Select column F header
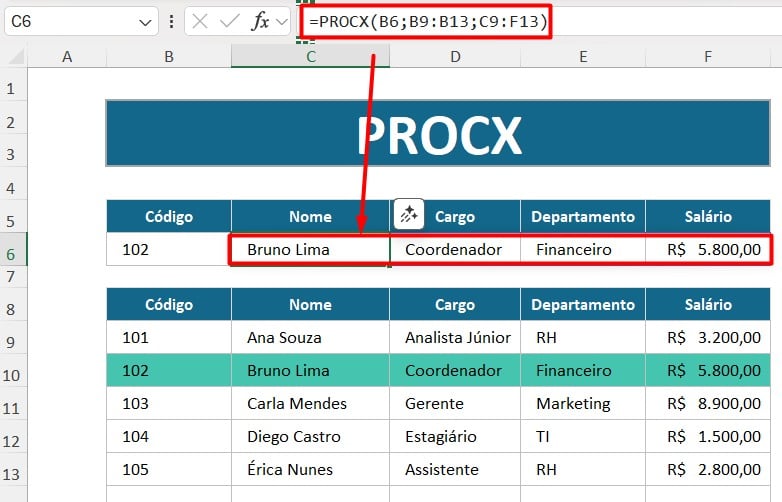Screen dimensions: 782x502 click(x=708, y=56)
